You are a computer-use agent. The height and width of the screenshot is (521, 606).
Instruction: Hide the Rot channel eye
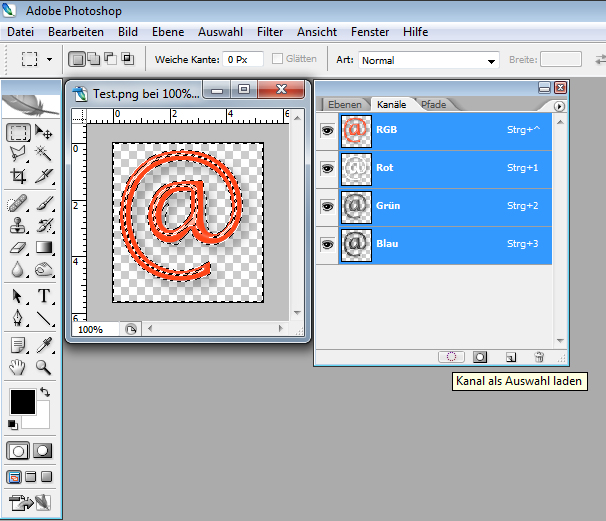tap(327, 169)
